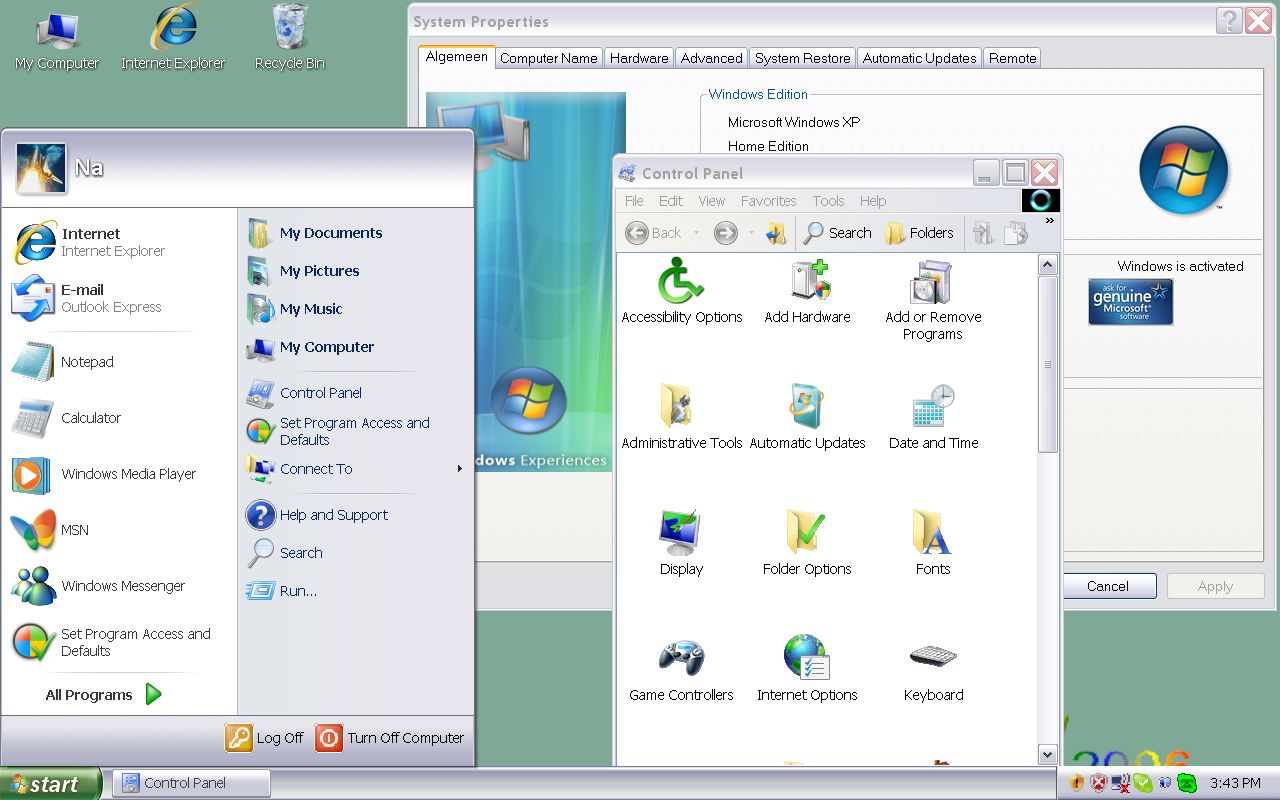Viewport: 1280px width, 800px height.
Task: Click the Forward arrow toolbar button
Action: (x=725, y=233)
